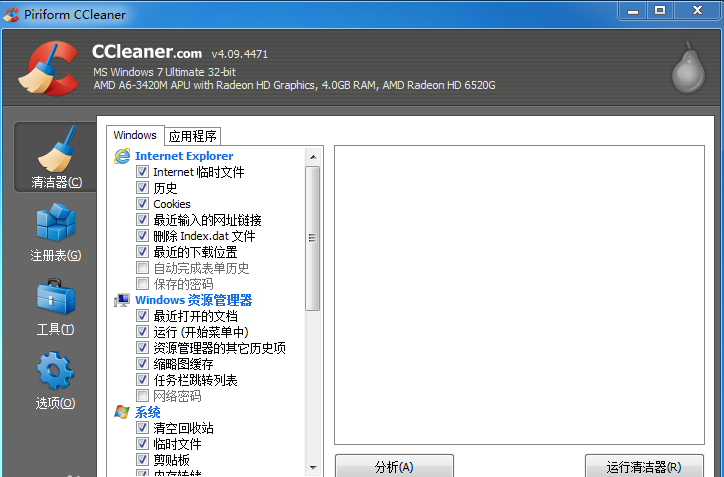
Task: Maximize the CCleaner window
Action: (x=660, y=11)
